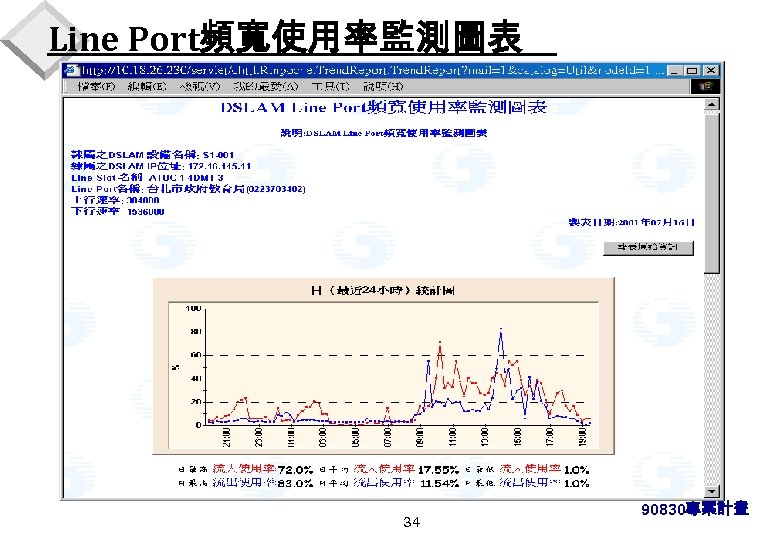
Task: Open the 編輯(E) menu
Action: (x=147, y=87)
